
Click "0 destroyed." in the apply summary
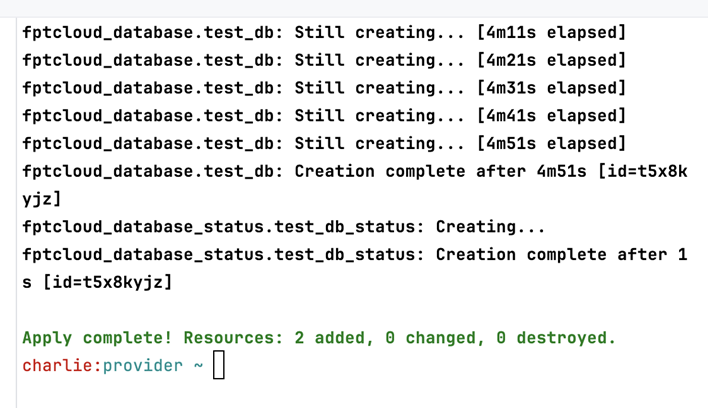point(556,338)
